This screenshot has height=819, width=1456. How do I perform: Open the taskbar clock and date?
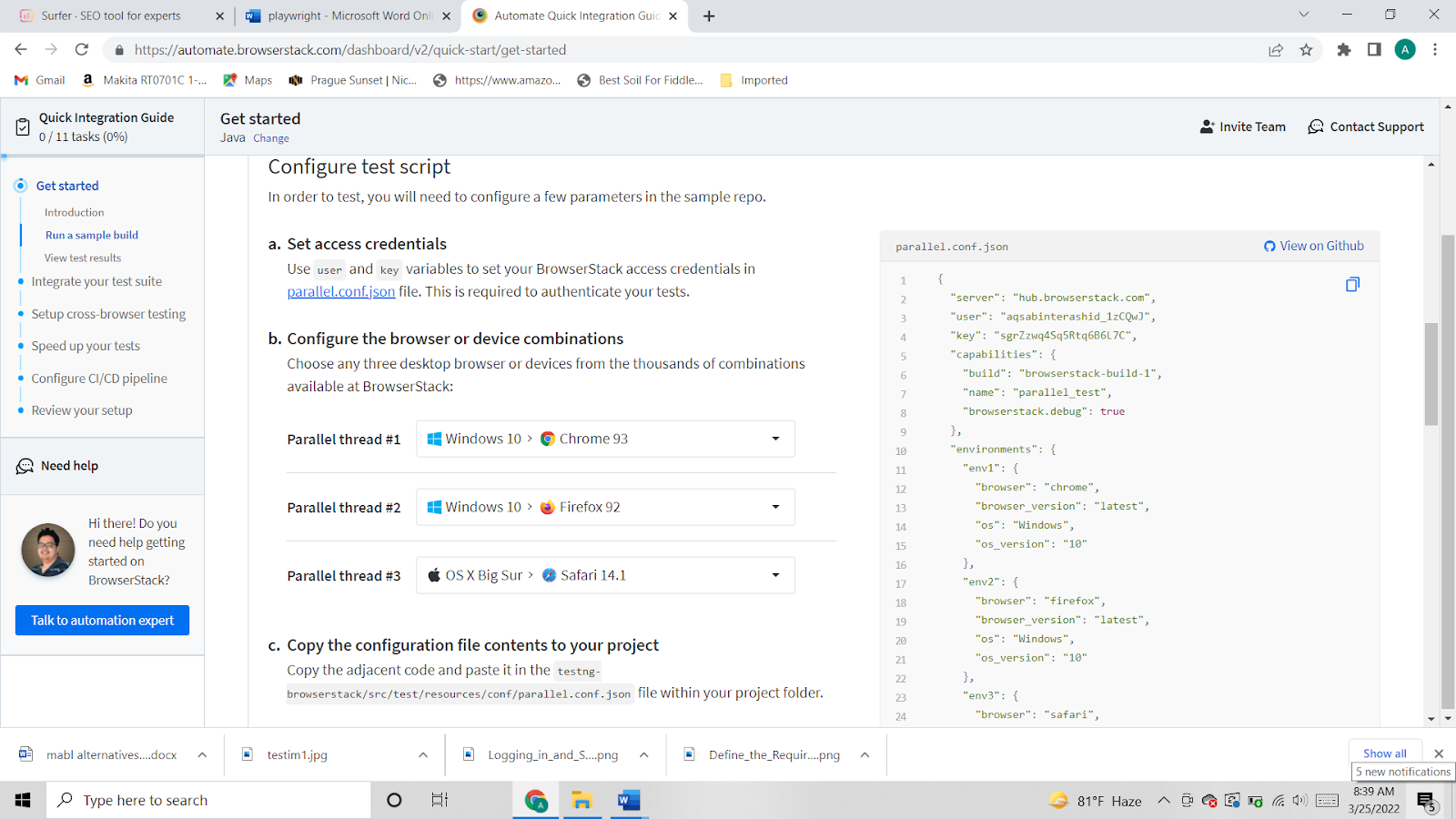point(1374,800)
